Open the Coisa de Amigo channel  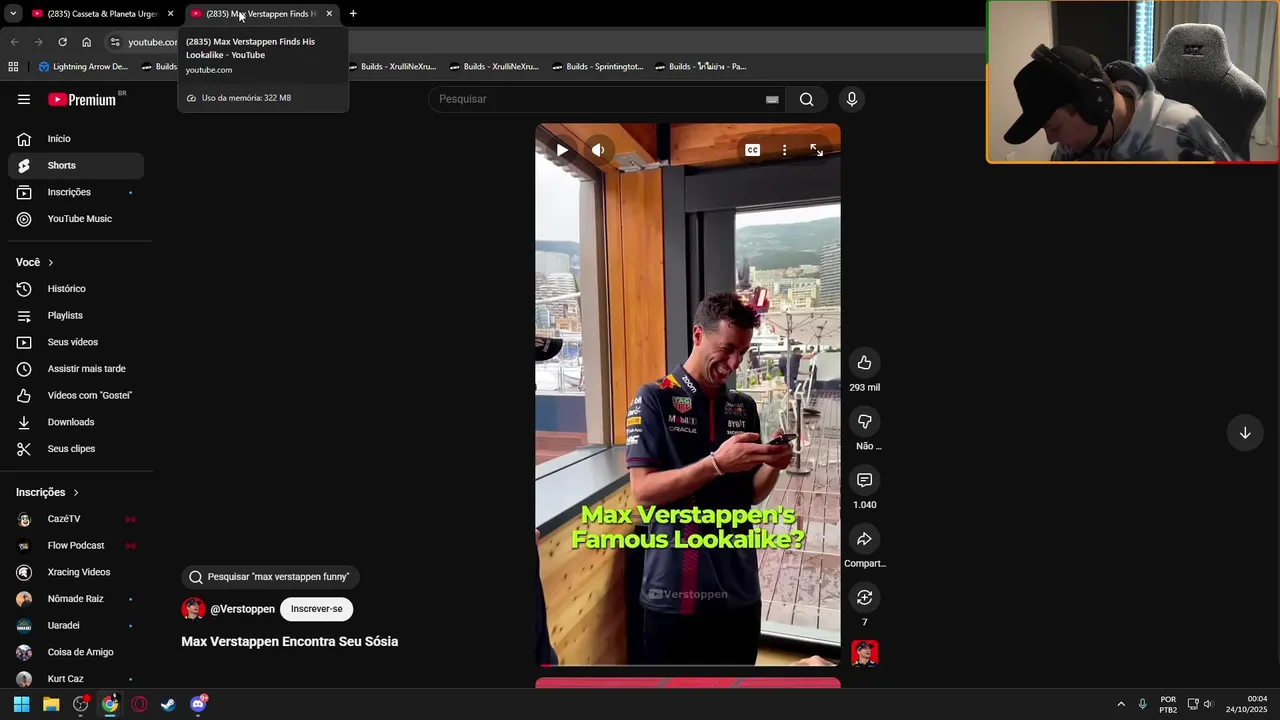tap(76, 652)
